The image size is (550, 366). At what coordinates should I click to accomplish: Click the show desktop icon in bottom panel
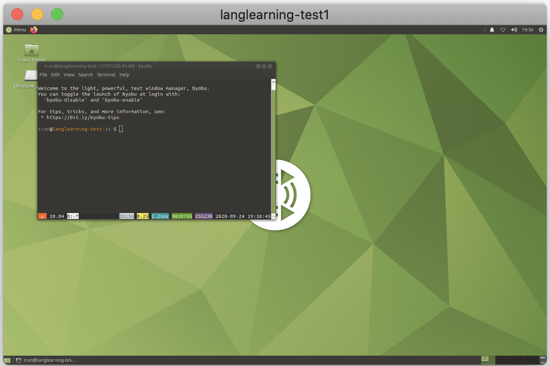[x=7, y=360]
